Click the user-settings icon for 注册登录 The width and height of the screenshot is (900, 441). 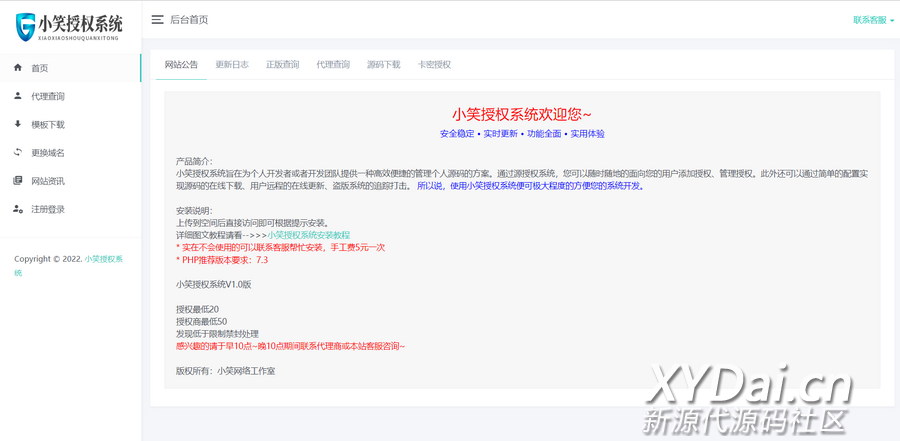[x=18, y=209]
